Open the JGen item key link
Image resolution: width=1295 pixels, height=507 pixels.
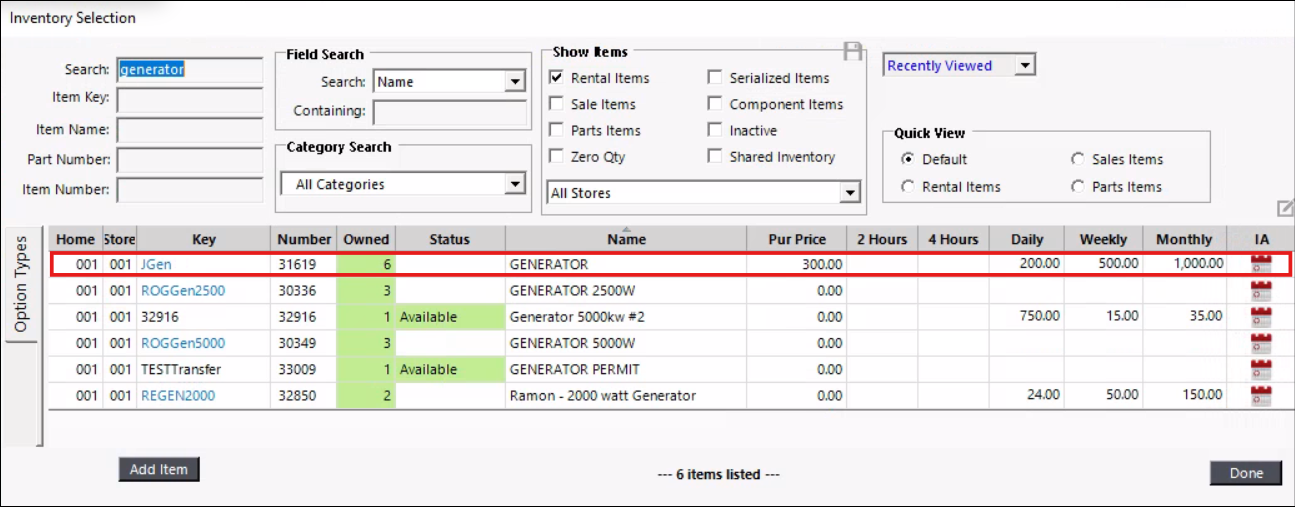click(156, 265)
